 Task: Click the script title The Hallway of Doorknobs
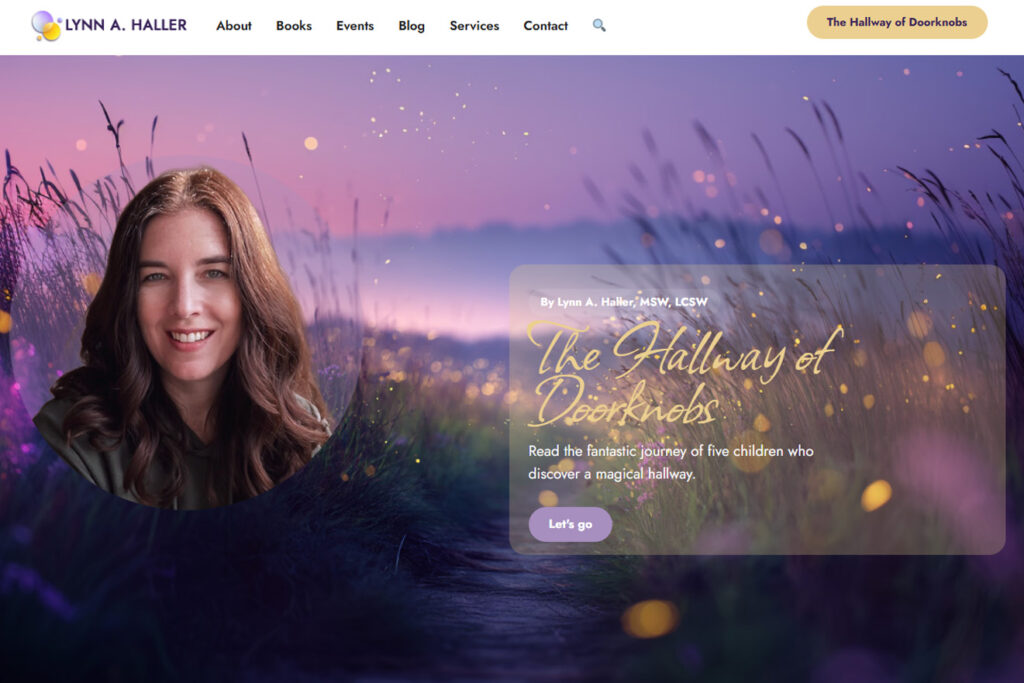point(684,373)
